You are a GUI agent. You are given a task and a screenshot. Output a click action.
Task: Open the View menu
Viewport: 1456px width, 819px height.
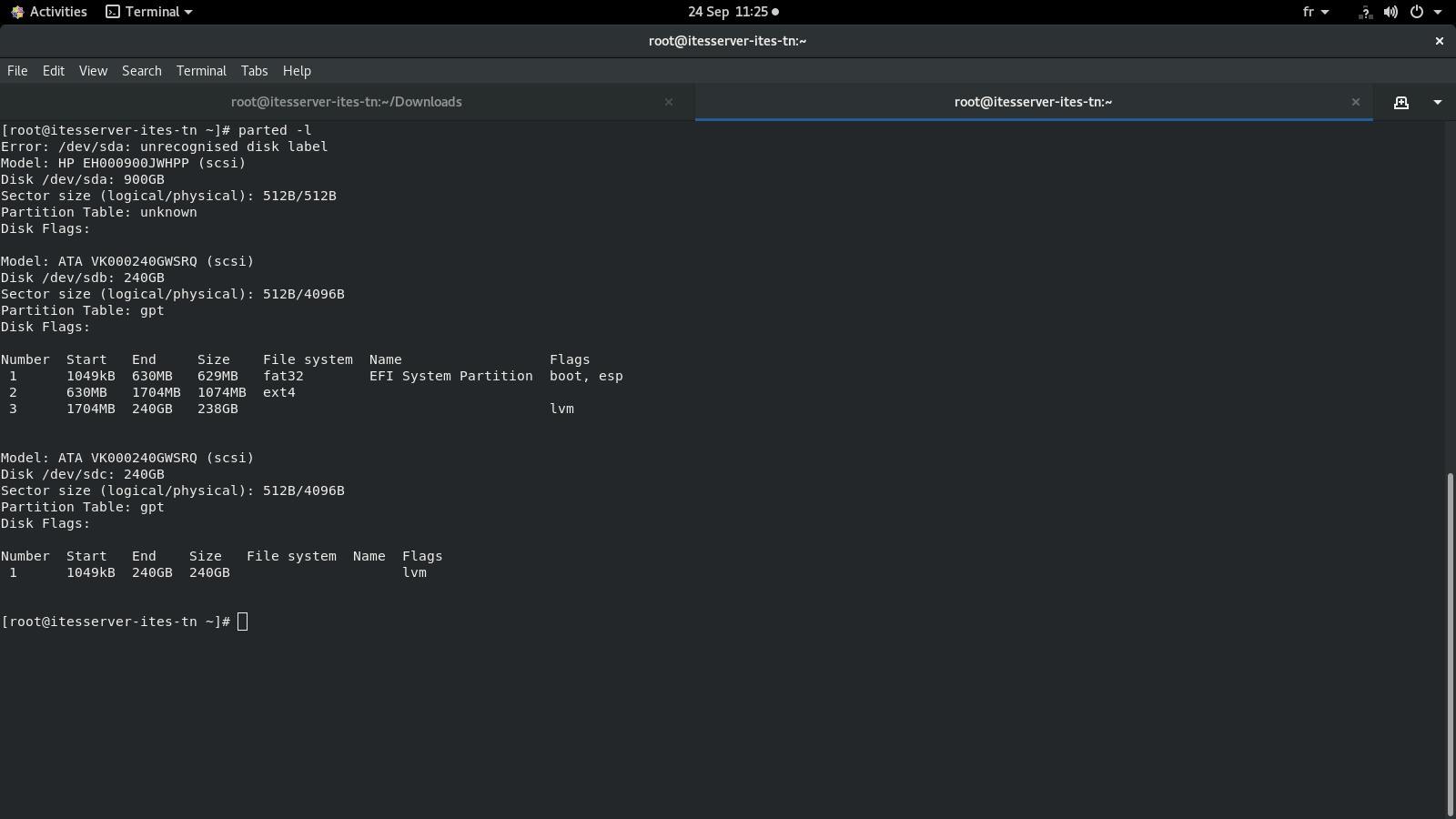[93, 71]
